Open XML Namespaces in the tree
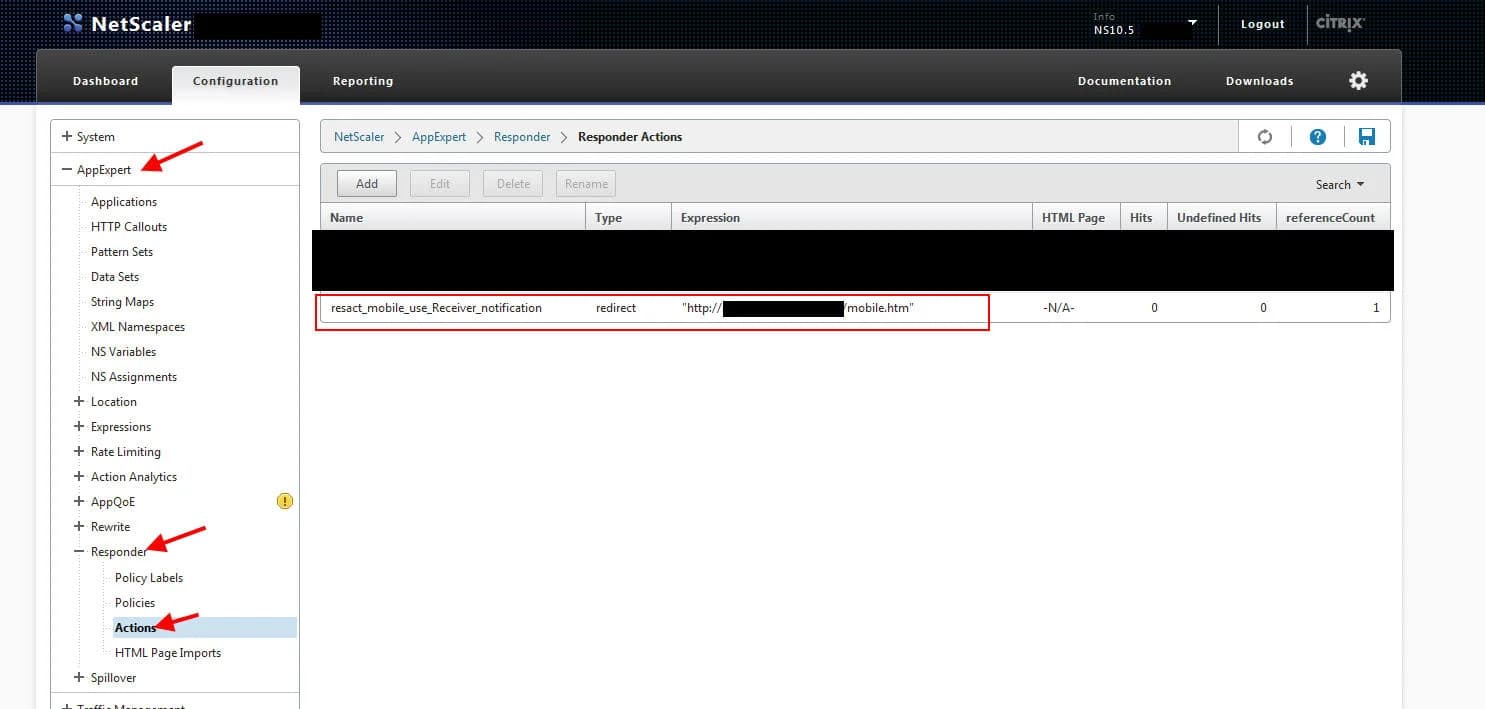Image resolution: width=1485 pixels, height=709 pixels. (138, 327)
